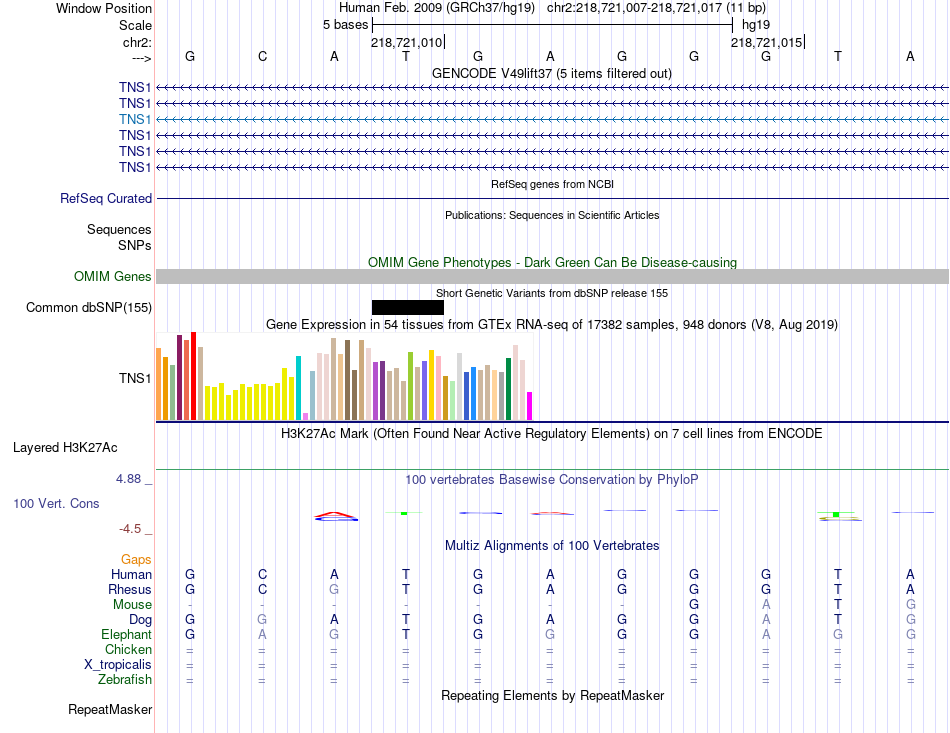The image size is (950, 733).
Task: Click the Layered H3K27Ac track label
Action: coord(65,448)
